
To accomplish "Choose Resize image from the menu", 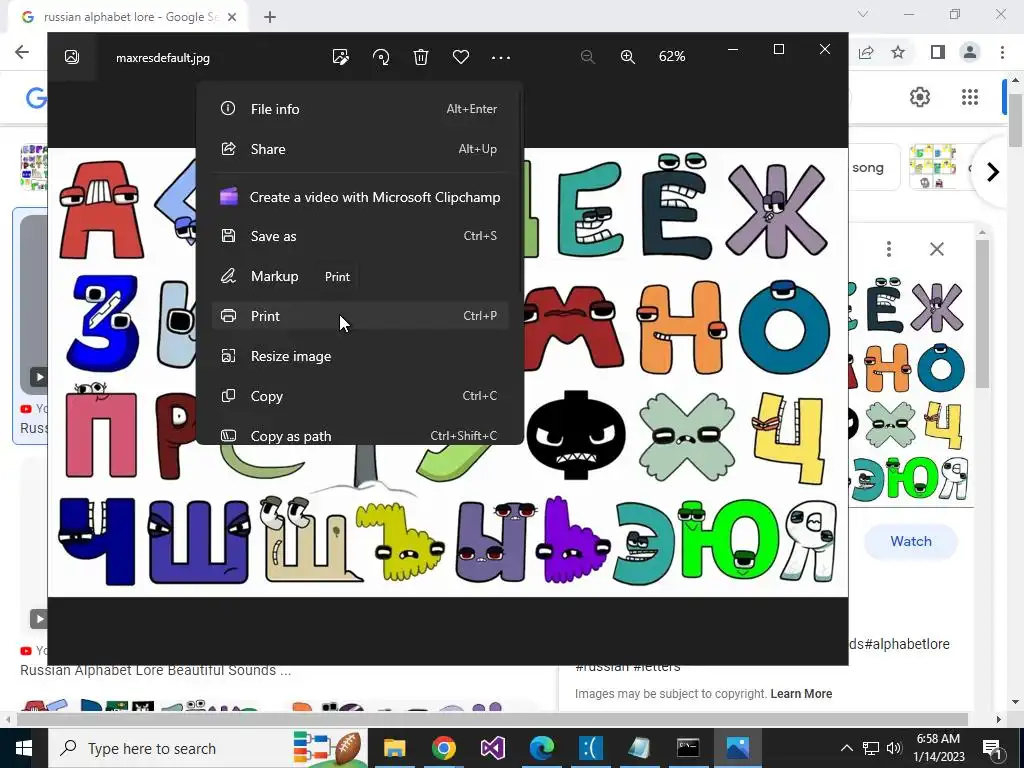I will (x=360, y=356).
